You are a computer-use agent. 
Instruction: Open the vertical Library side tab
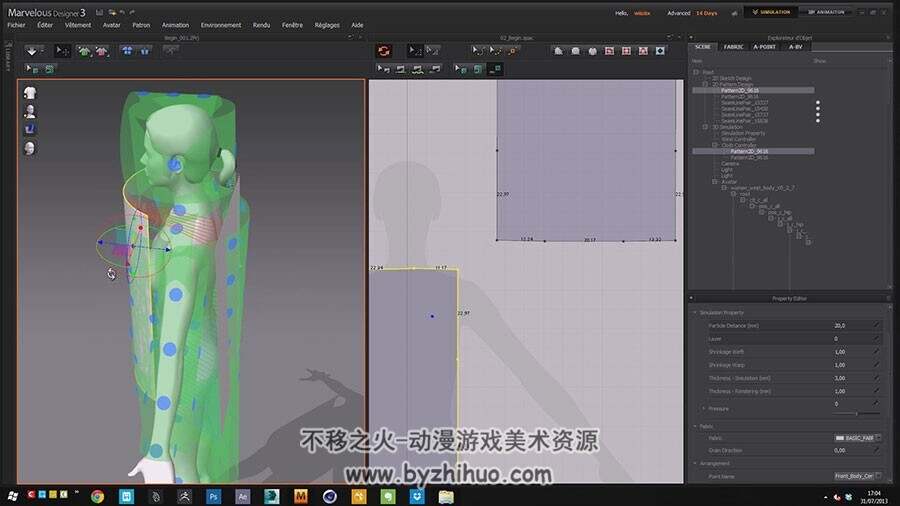pos(8,56)
